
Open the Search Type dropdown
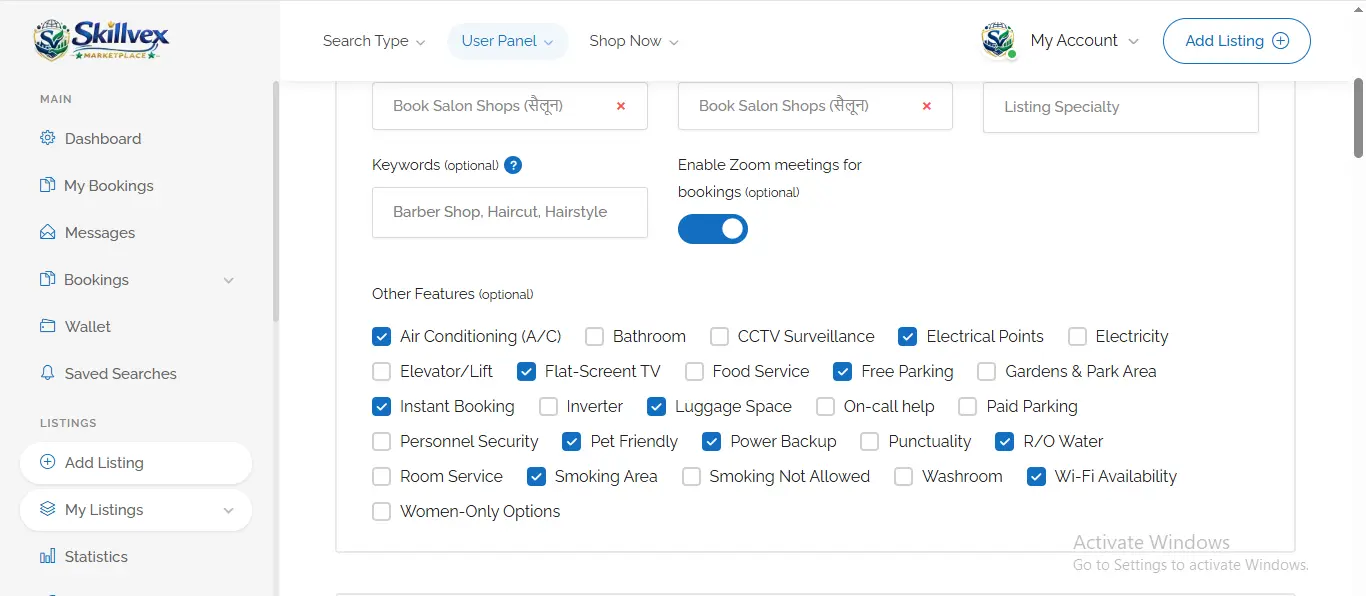point(373,41)
